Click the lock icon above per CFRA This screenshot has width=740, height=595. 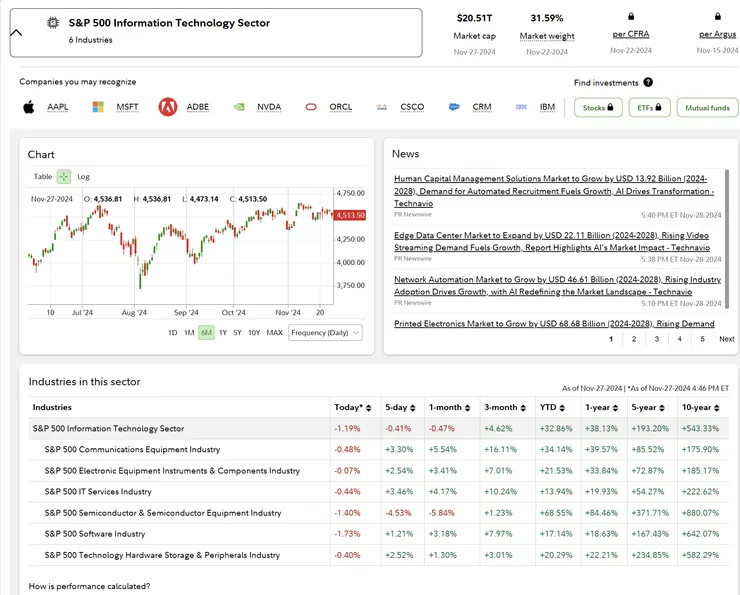(631, 17)
